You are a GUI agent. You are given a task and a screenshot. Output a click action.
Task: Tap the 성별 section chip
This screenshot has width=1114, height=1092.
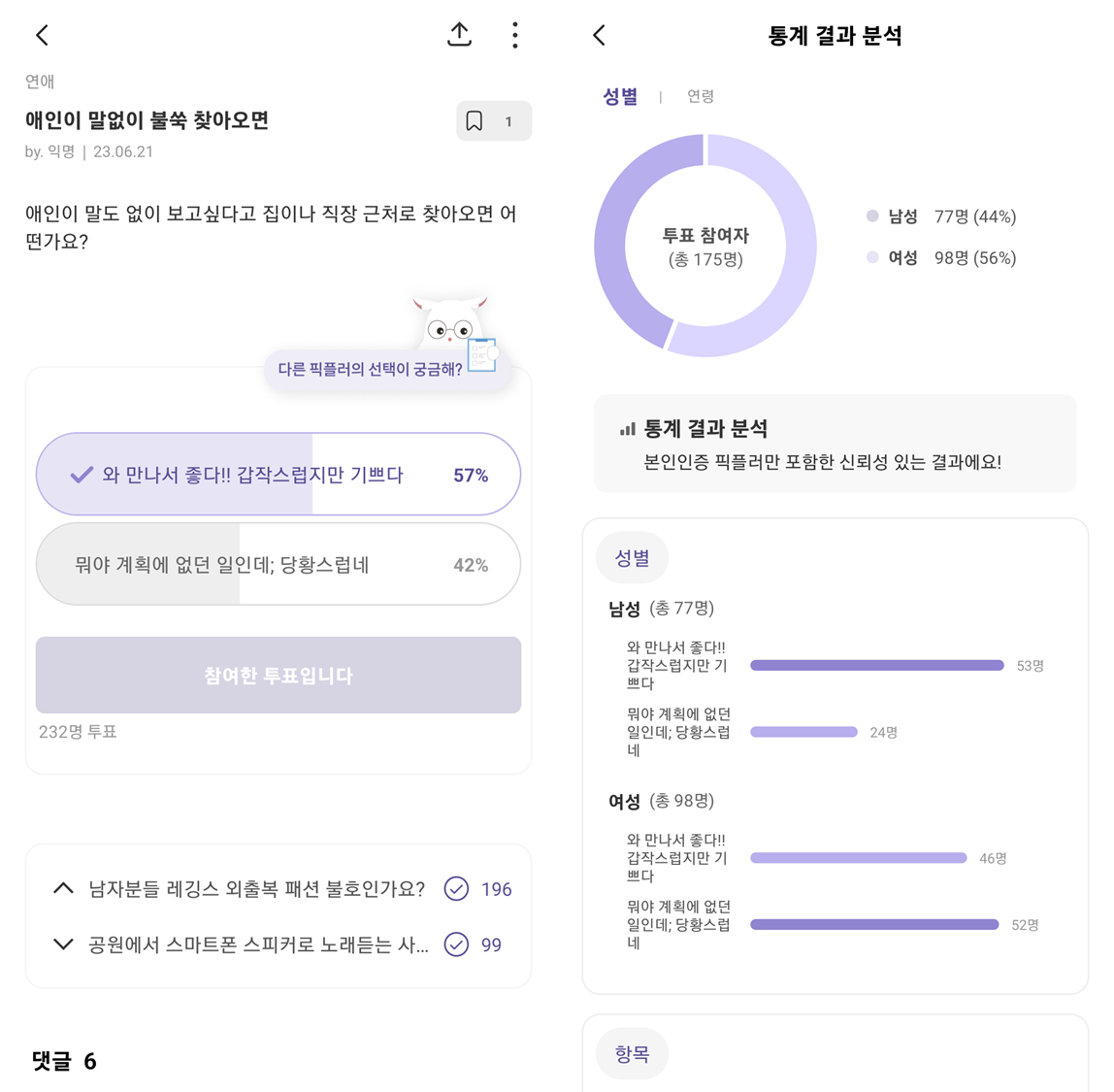[633, 558]
